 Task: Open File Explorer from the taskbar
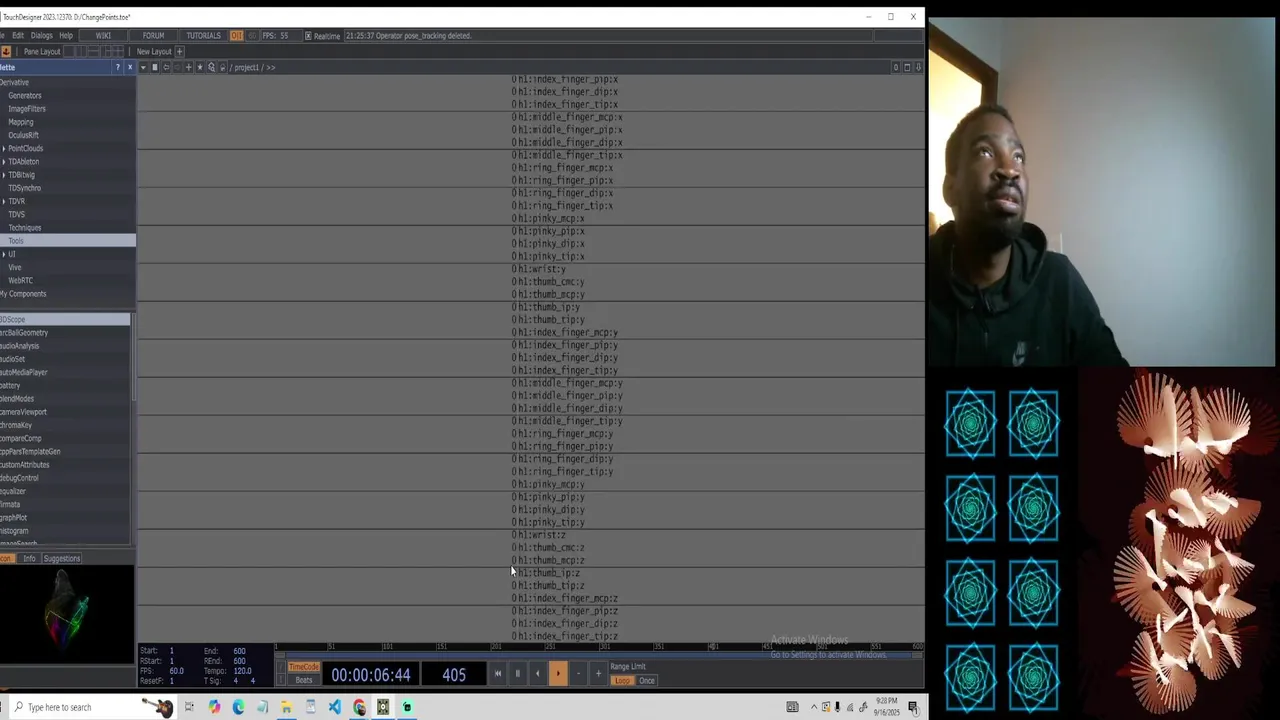286,707
